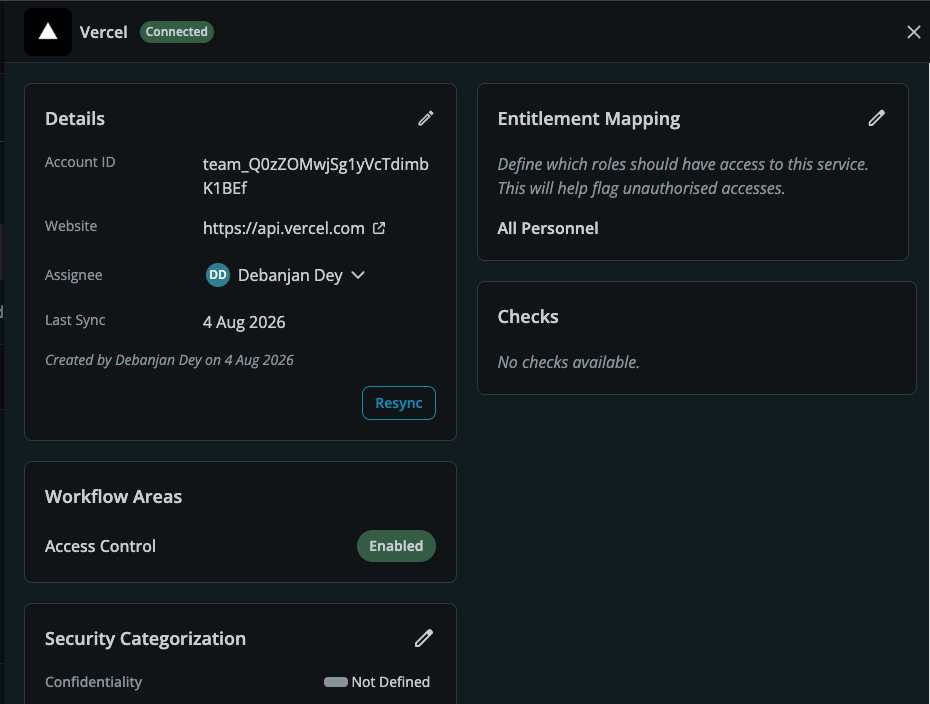Image resolution: width=930 pixels, height=704 pixels.
Task: Click the Details heading
Action: coord(75,119)
